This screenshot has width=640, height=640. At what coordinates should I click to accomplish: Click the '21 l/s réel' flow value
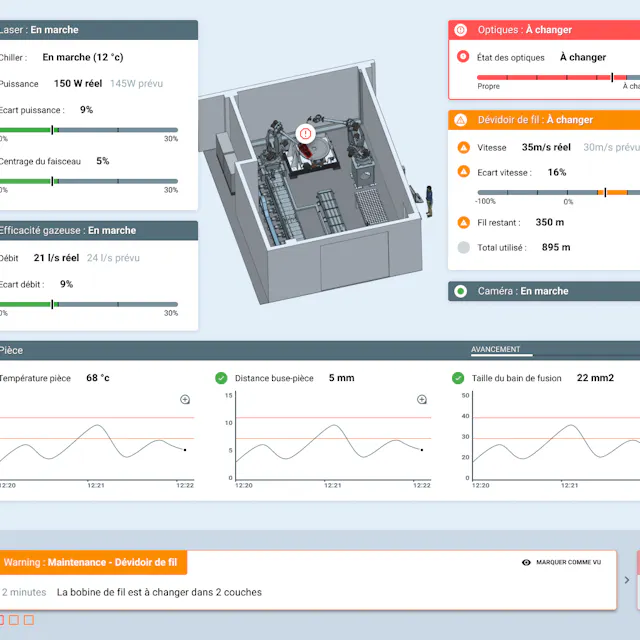(56, 258)
